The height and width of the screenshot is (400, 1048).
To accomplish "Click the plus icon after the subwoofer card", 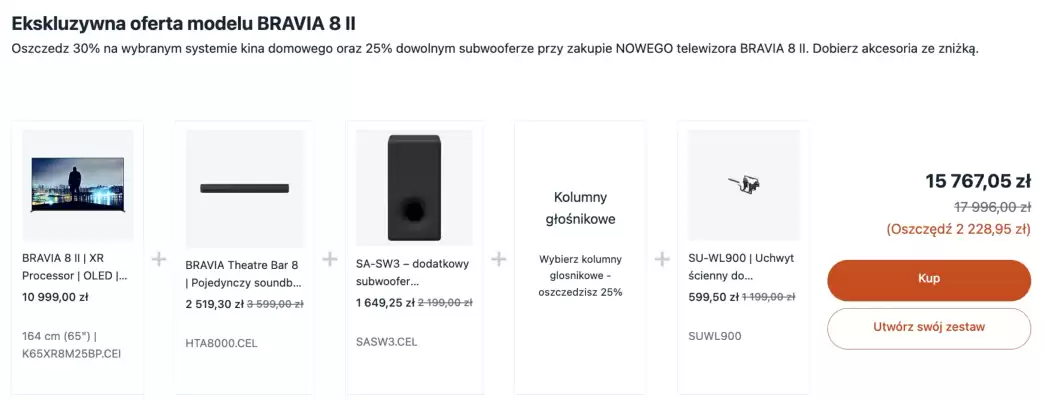I will tap(499, 260).
